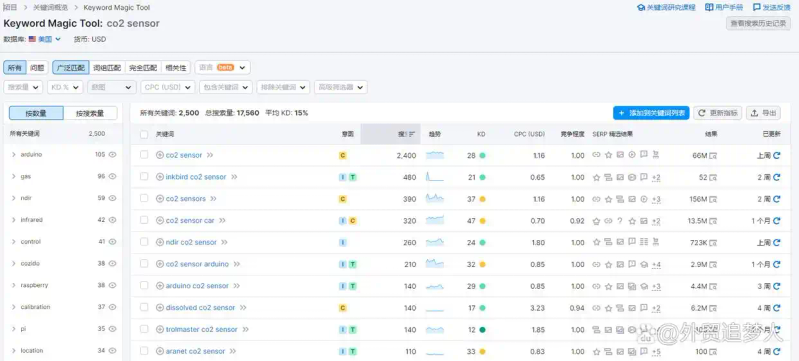Check the dissolved co2 sensor checkbox

pos(144,307)
